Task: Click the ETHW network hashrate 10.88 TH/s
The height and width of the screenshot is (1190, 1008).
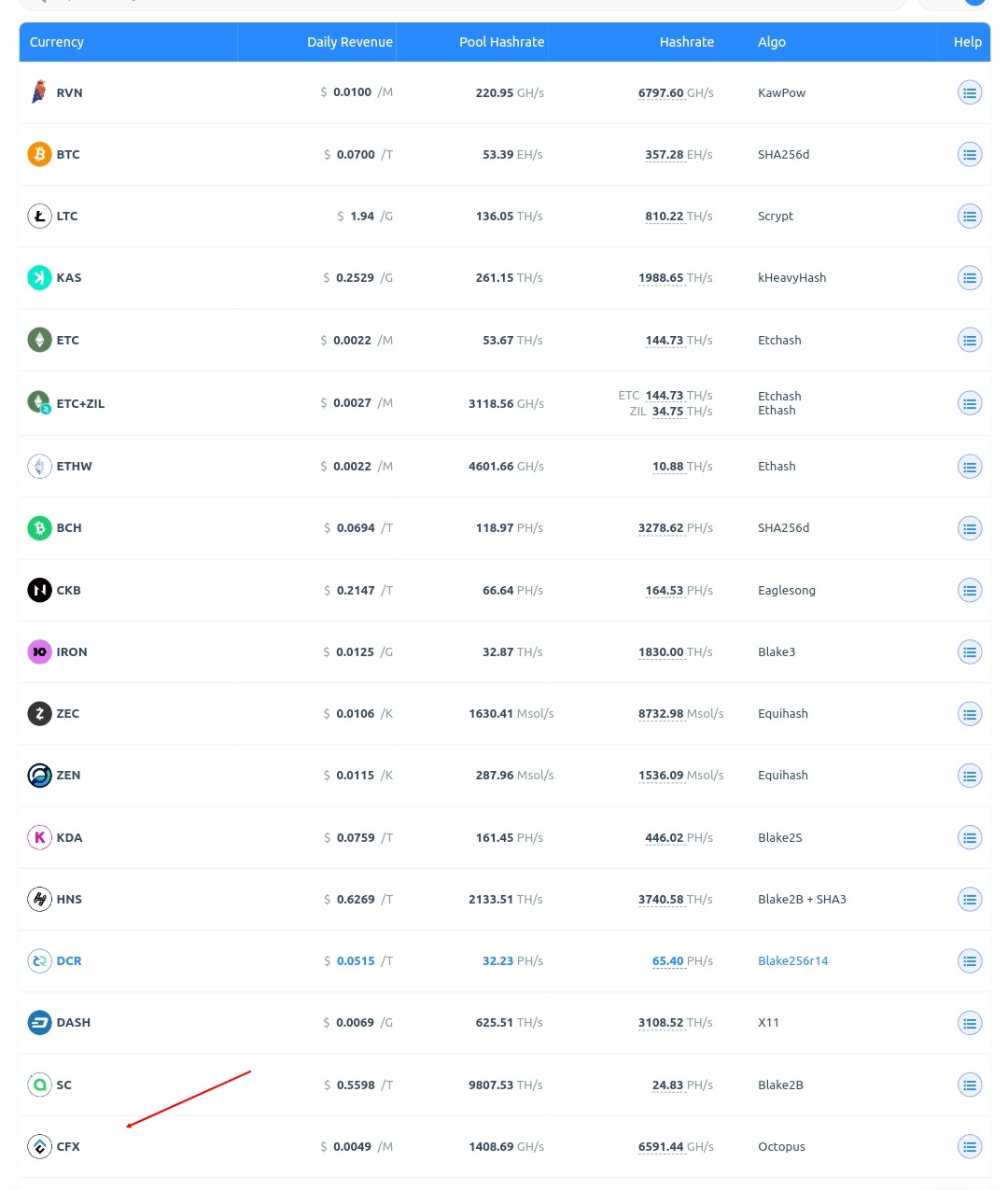Action: (682, 467)
